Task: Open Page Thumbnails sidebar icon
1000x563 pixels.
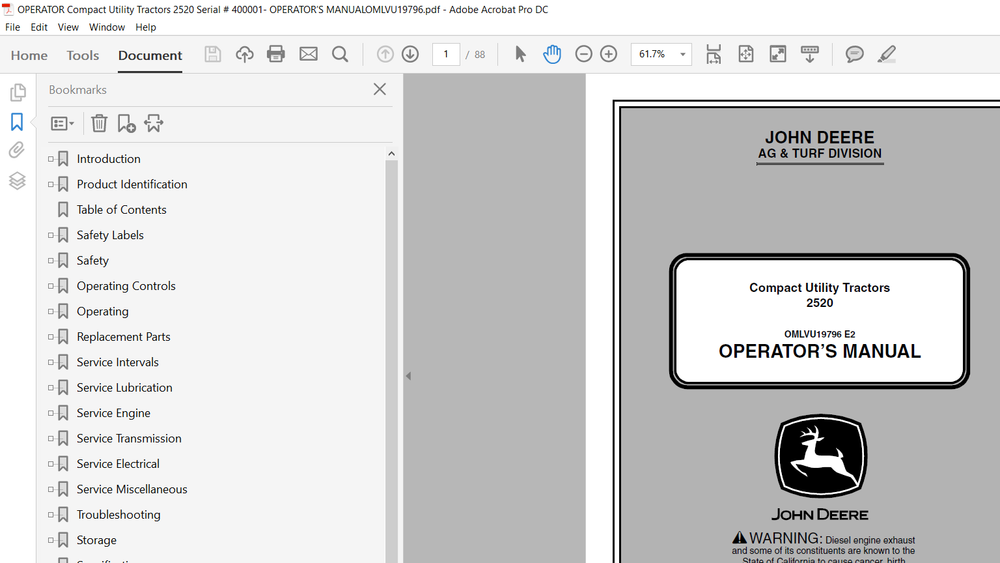Action: point(17,92)
